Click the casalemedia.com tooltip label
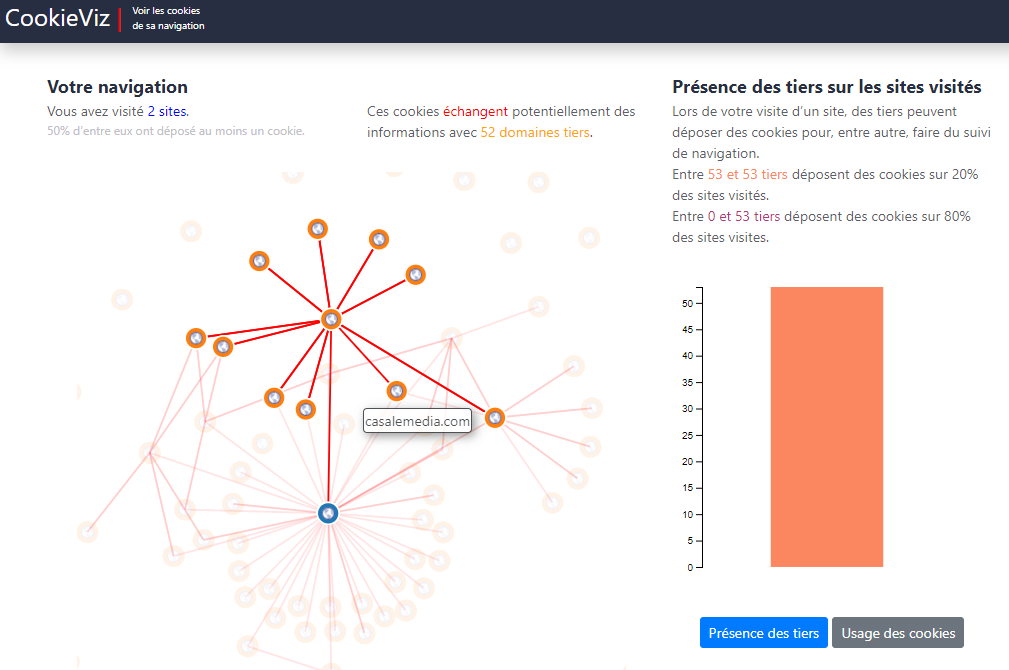The image size is (1009, 670). (417, 422)
